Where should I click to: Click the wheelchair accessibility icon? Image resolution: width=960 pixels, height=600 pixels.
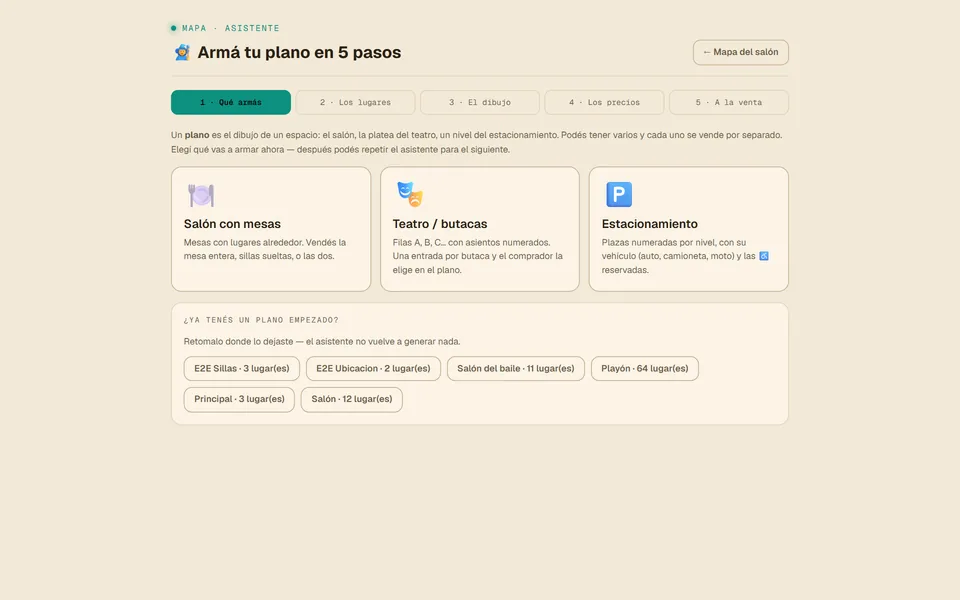[763, 256]
